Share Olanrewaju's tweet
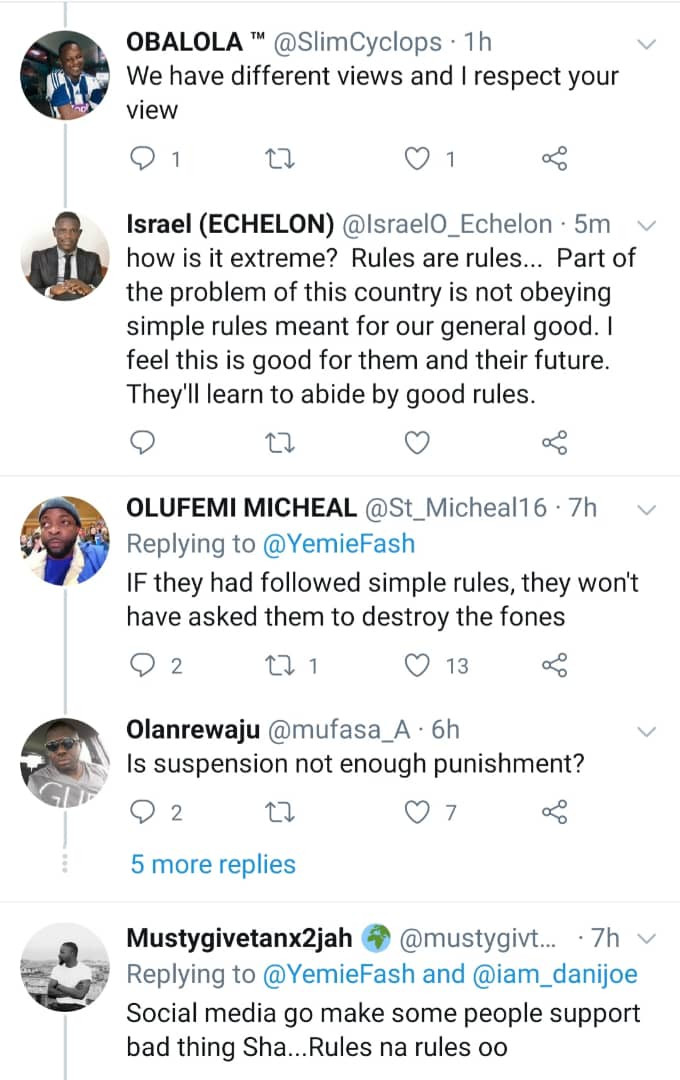This screenshot has height=1080, width=680. pyautogui.click(x=554, y=812)
